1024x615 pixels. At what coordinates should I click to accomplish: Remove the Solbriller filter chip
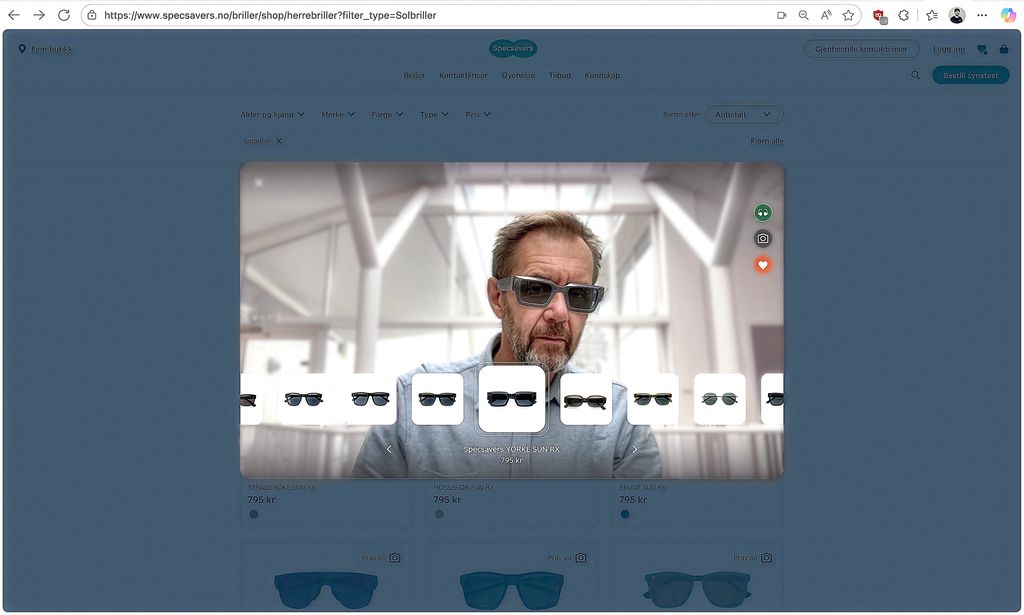pos(279,141)
